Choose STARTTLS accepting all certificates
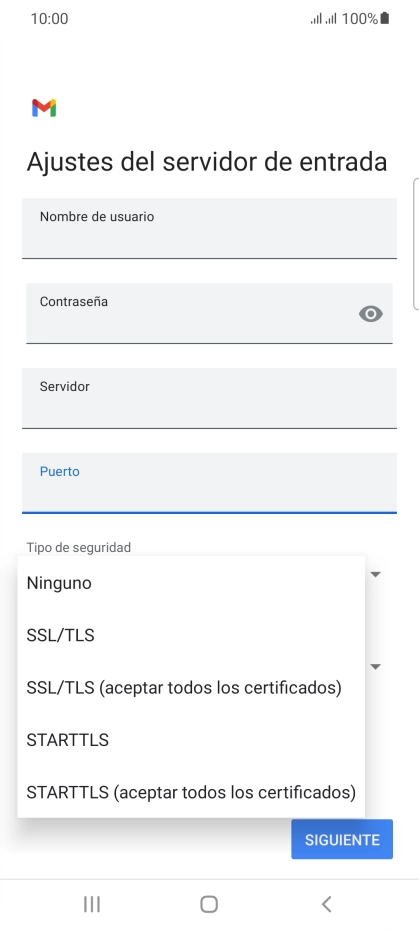Viewport: 419px width, 931px height. [x=191, y=792]
